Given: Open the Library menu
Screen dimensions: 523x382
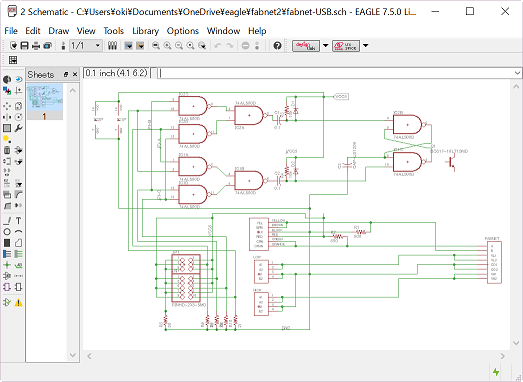Looking at the screenshot, I should (145, 31).
